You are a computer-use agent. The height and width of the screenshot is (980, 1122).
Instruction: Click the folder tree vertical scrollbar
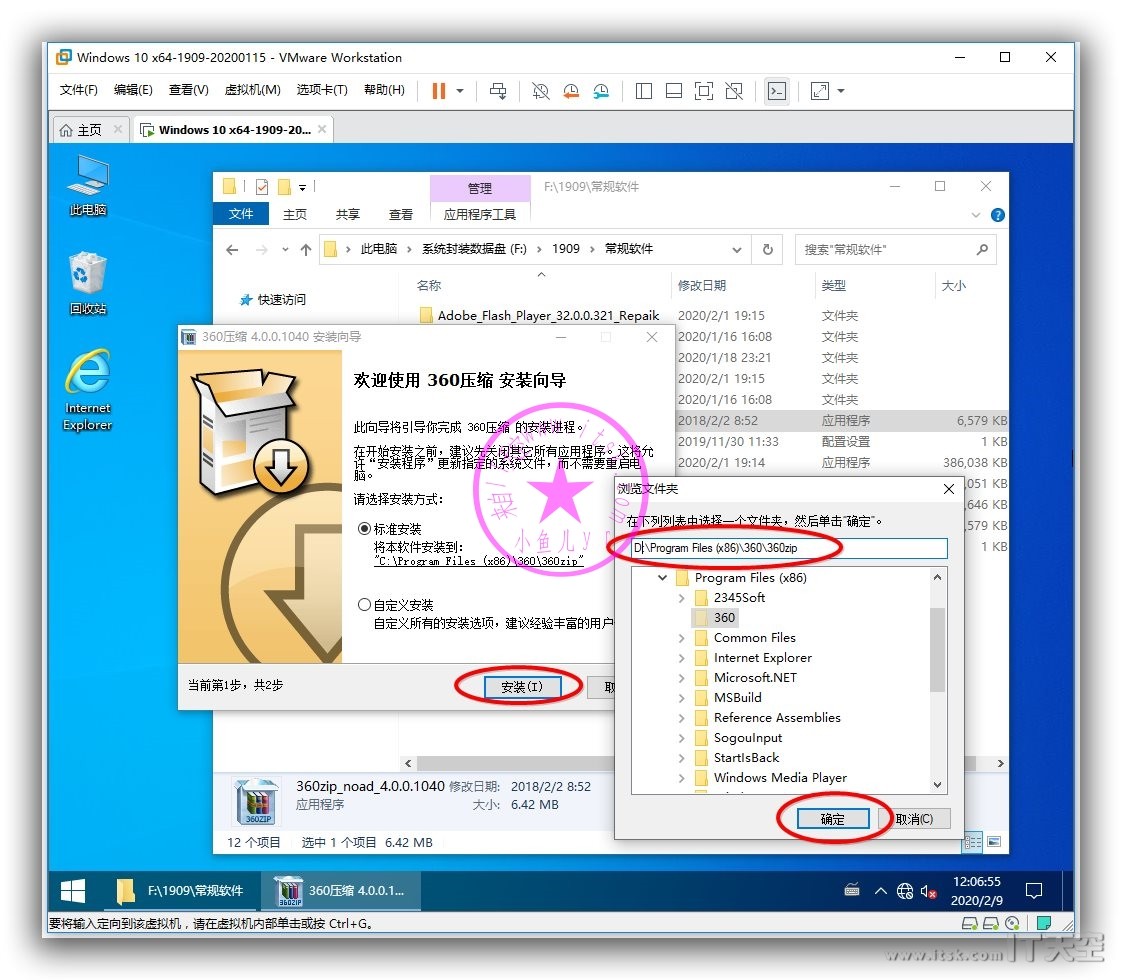(x=937, y=650)
